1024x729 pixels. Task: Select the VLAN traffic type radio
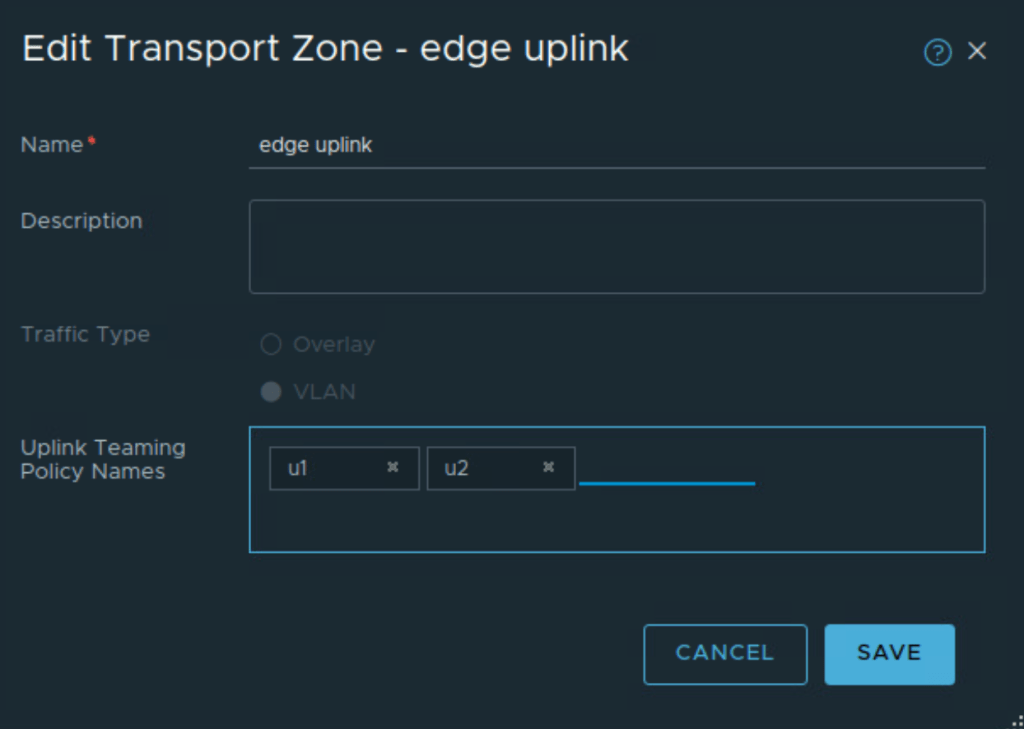click(x=271, y=392)
